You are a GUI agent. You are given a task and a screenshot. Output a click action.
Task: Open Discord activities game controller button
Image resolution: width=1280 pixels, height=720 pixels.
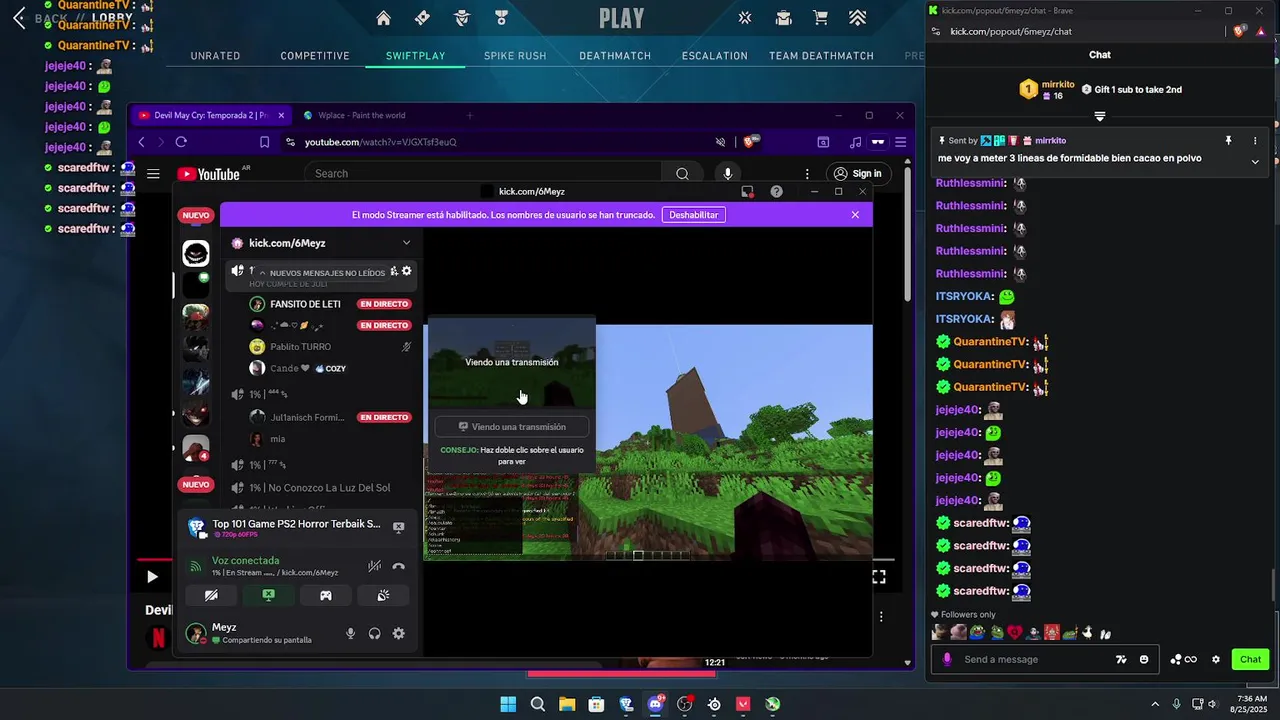(x=326, y=595)
